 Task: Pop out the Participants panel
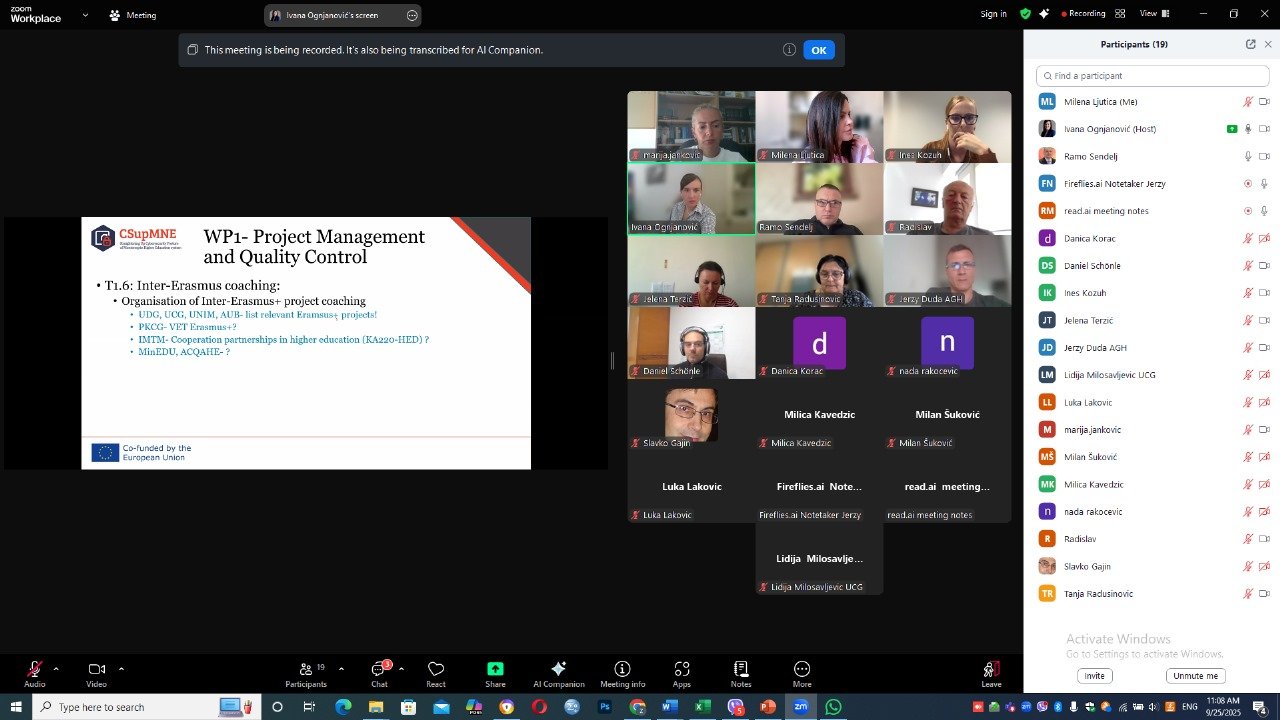tap(1250, 44)
